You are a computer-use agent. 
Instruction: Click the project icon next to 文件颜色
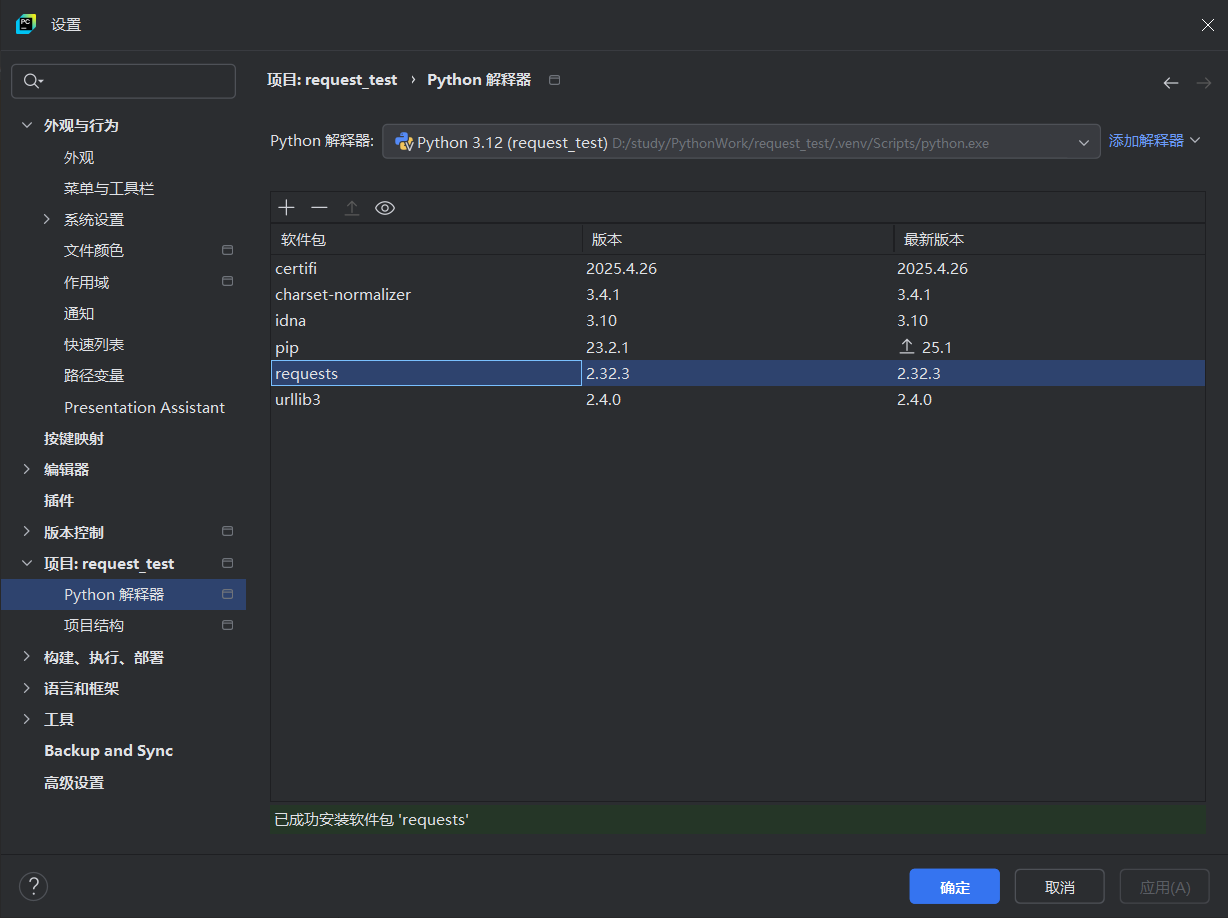pyautogui.click(x=227, y=250)
